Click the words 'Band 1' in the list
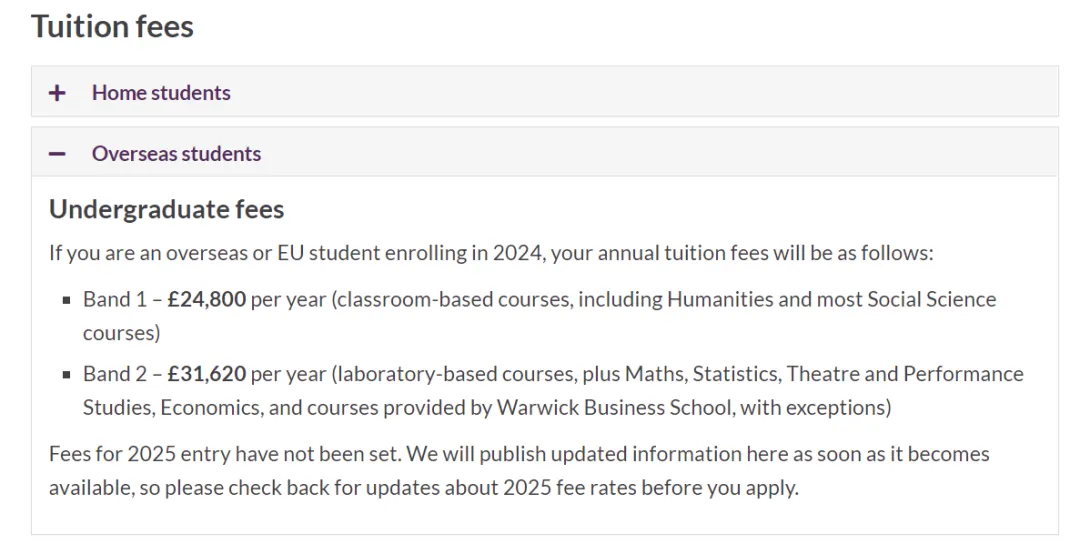 pos(107,299)
